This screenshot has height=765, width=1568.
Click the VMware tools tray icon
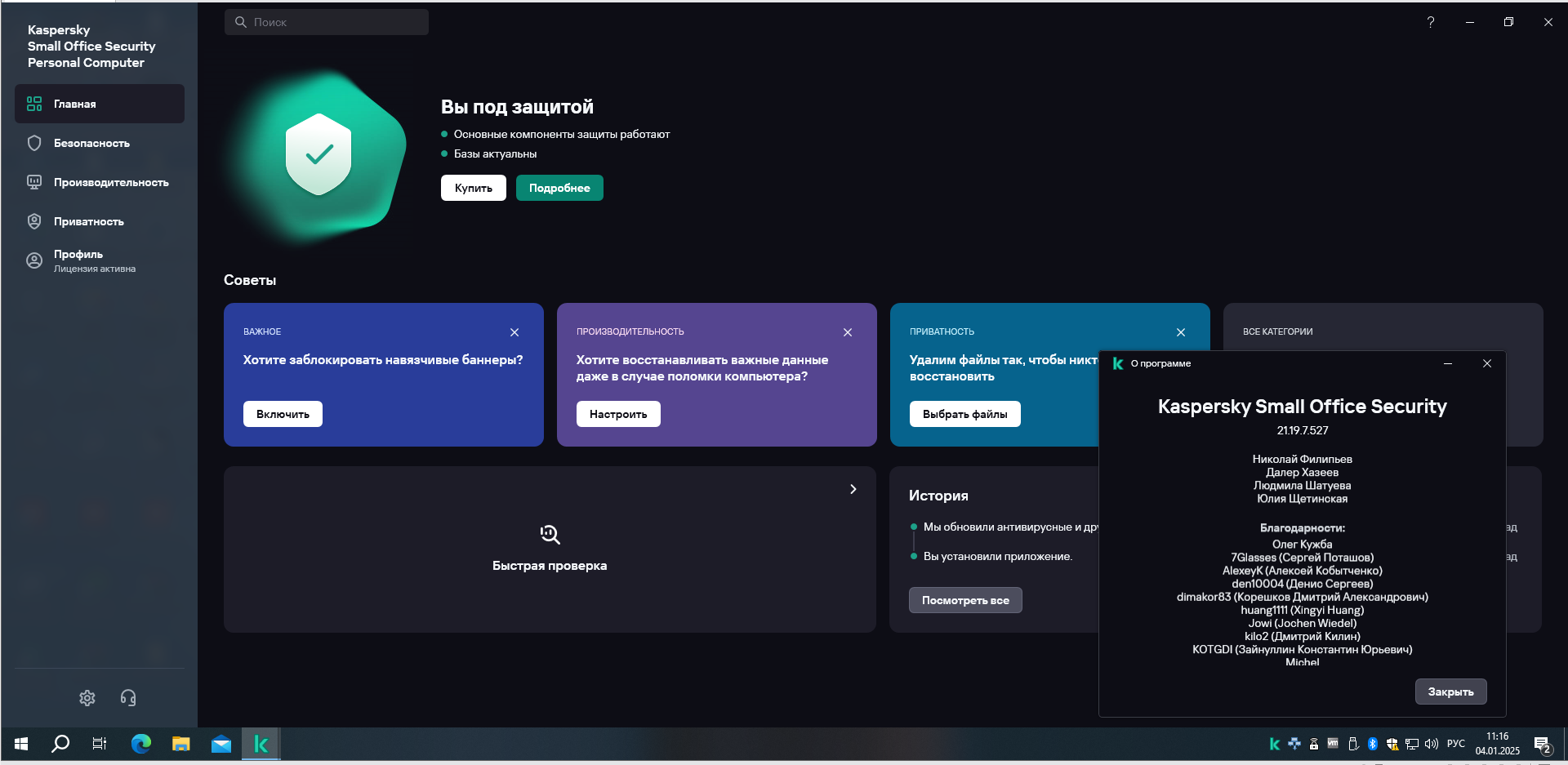pos(1333,744)
